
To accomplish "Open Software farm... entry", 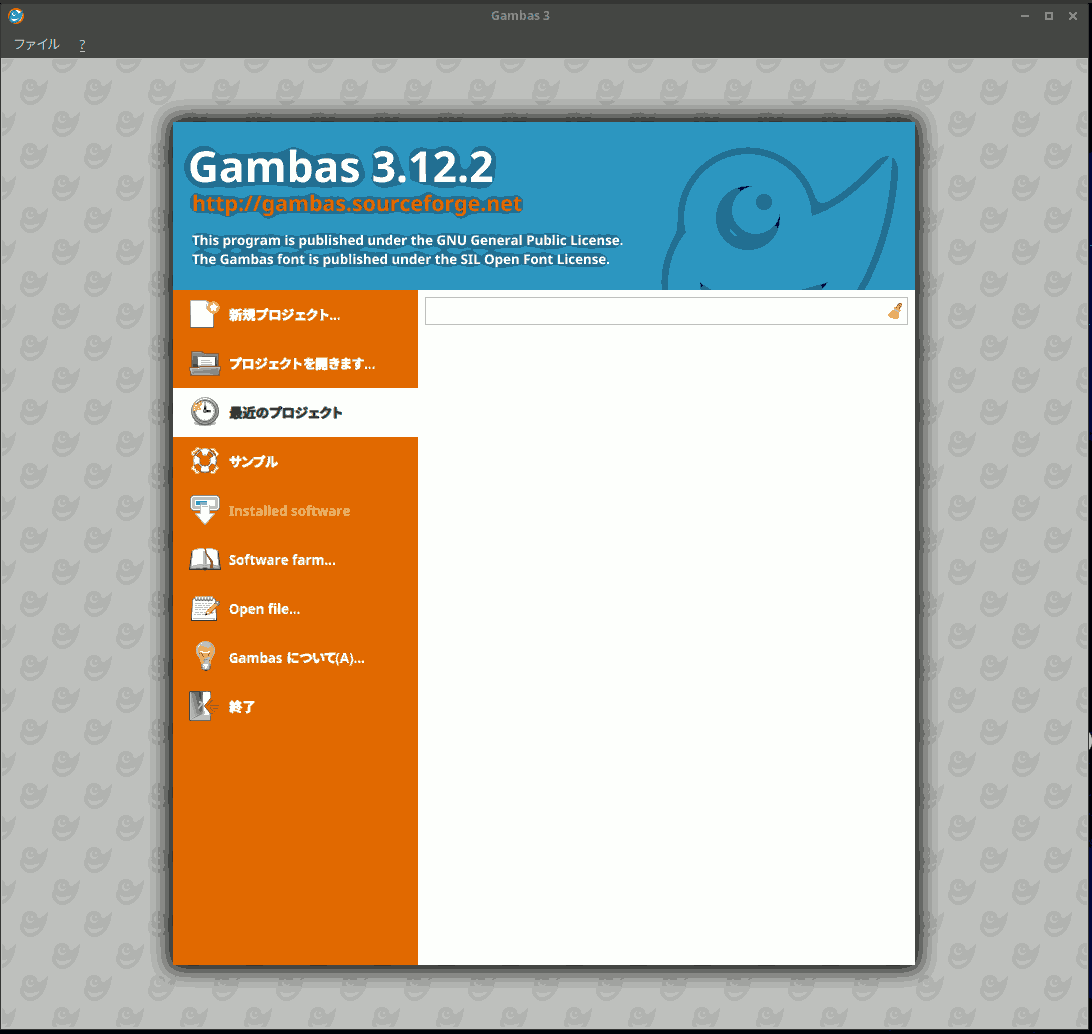I will 295,560.
